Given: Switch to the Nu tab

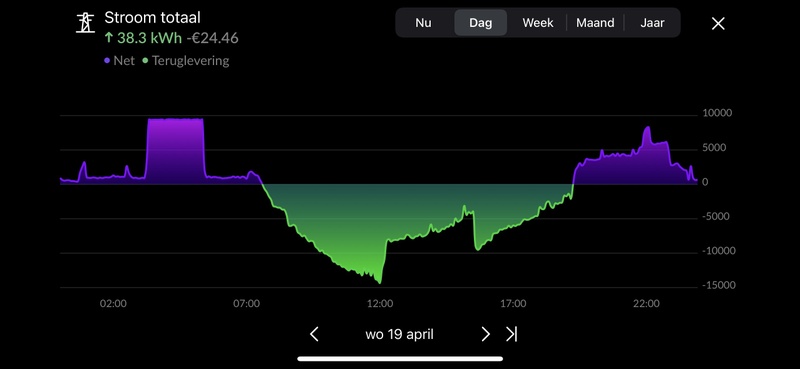Looking at the screenshot, I should pos(423,23).
